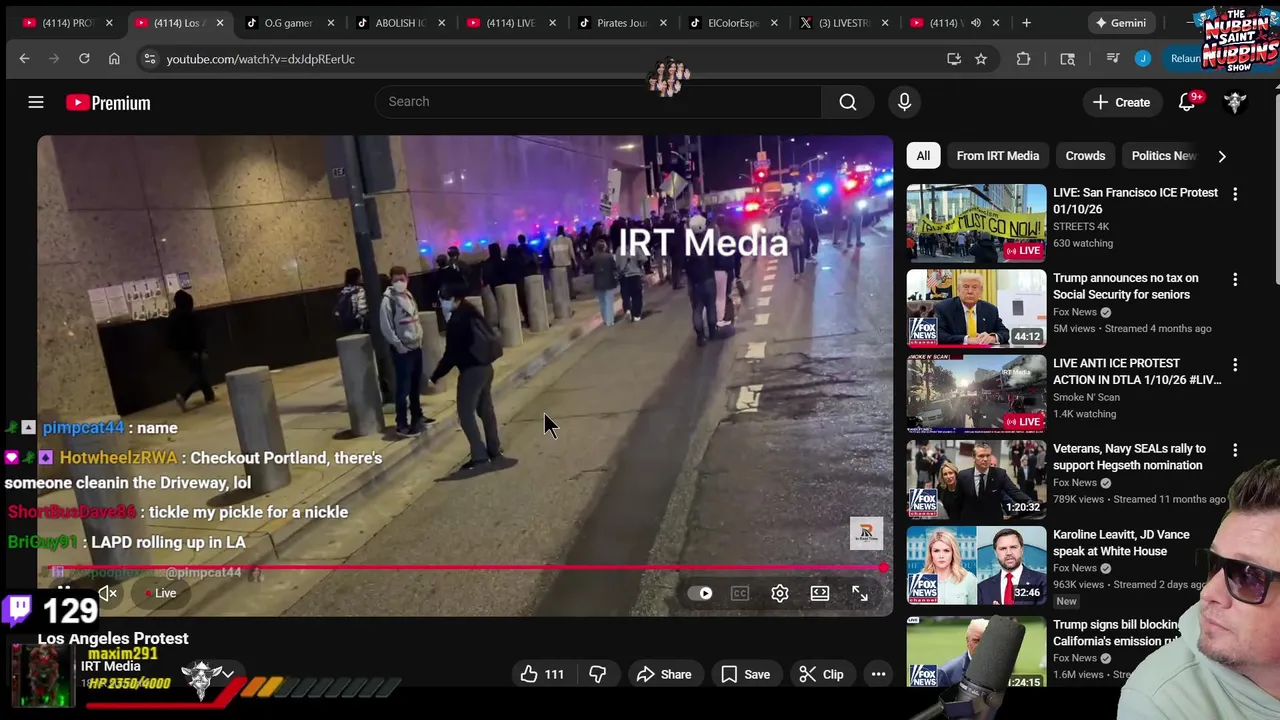Dislike this video
Viewport: 1280px width, 720px height.
(598, 674)
